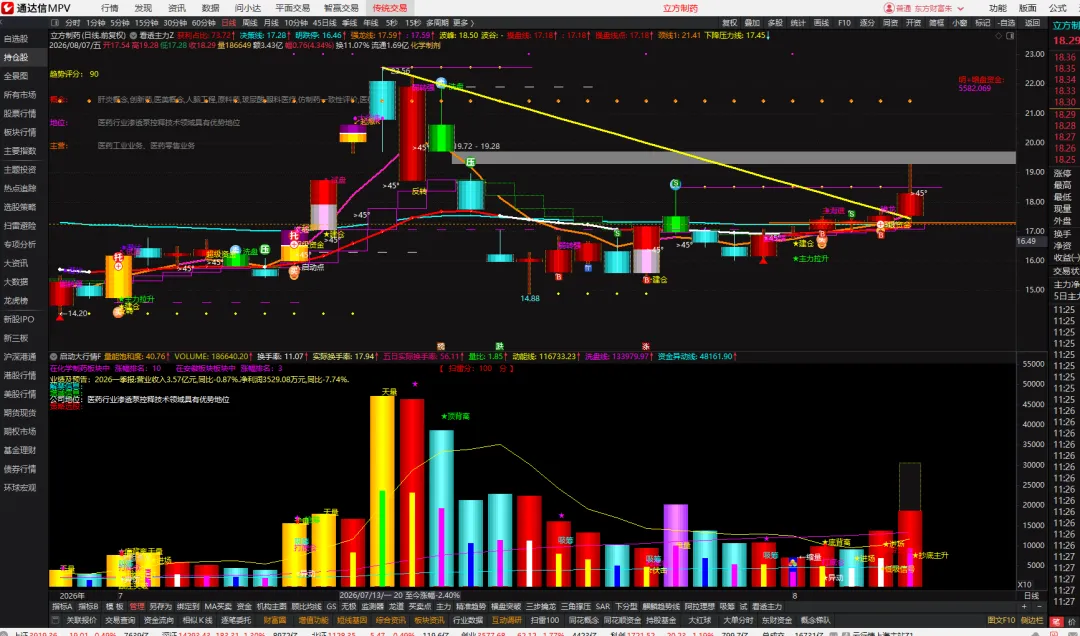Select the 60分钟 period
The width and height of the screenshot is (1080, 636).
point(204,23)
